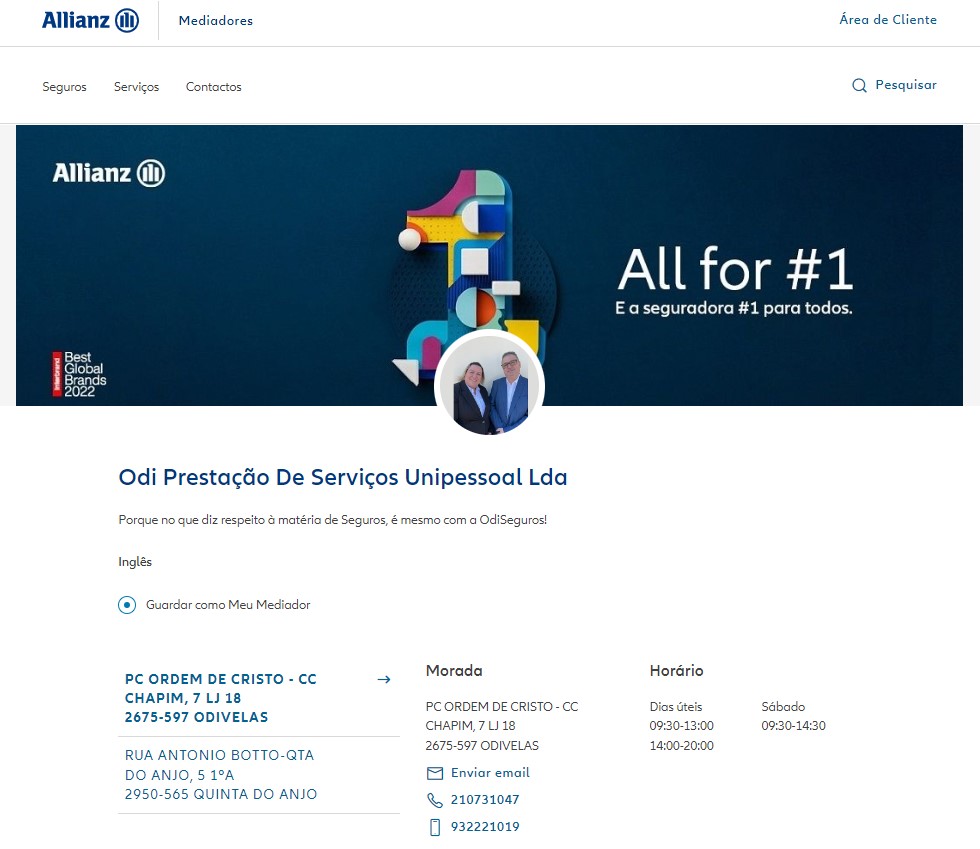This screenshot has height=849, width=980.
Task: Click the phone handset icon beside 210731047
Action: click(434, 800)
